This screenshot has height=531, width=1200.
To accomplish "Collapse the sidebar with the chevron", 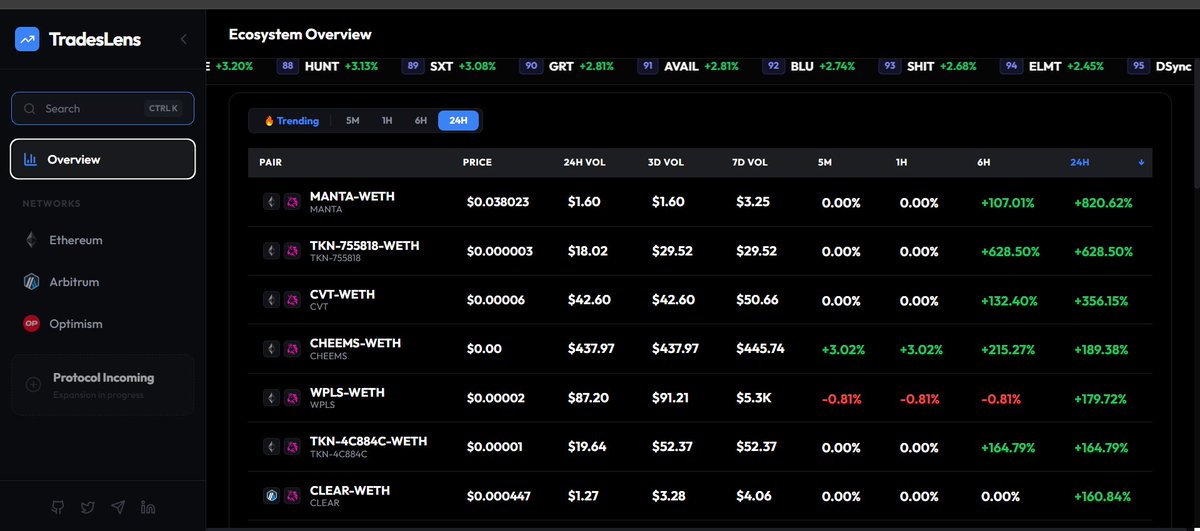I will click(x=183, y=40).
